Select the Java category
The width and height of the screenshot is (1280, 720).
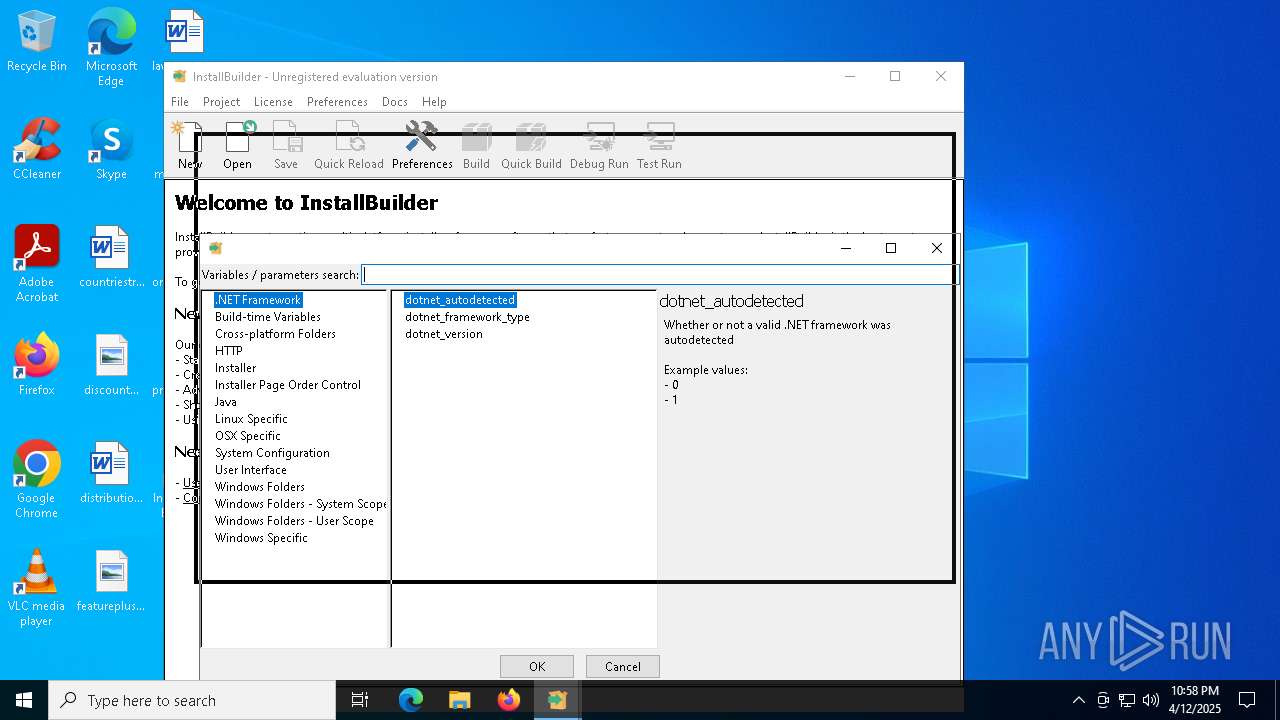click(226, 402)
